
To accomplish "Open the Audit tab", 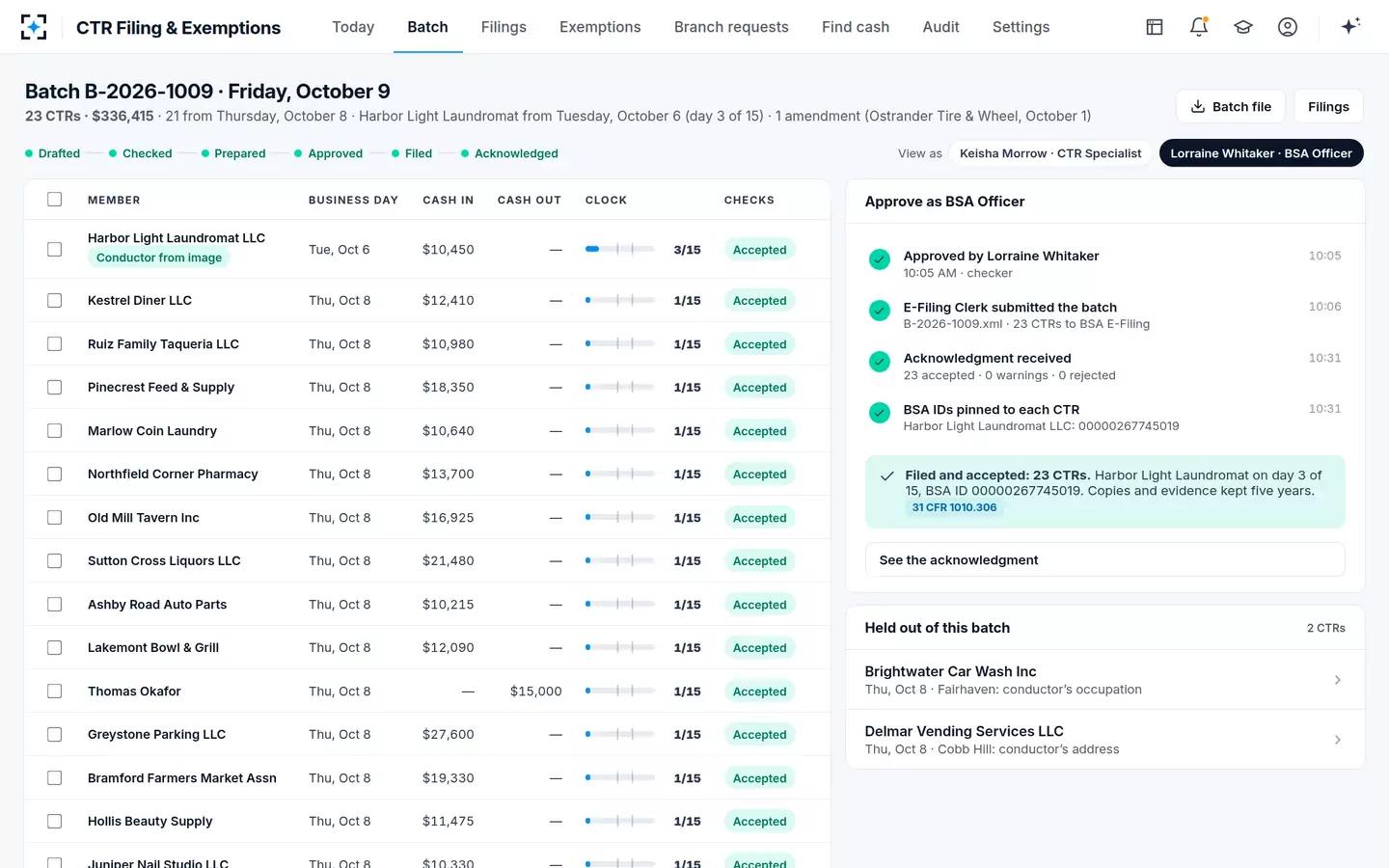I will tap(940, 27).
